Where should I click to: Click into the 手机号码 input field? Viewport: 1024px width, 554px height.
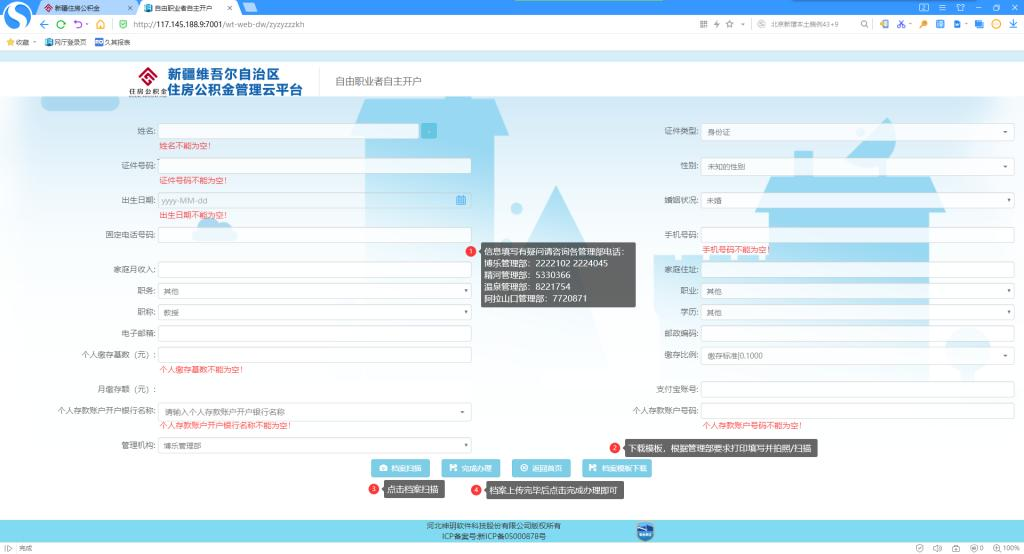point(857,235)
